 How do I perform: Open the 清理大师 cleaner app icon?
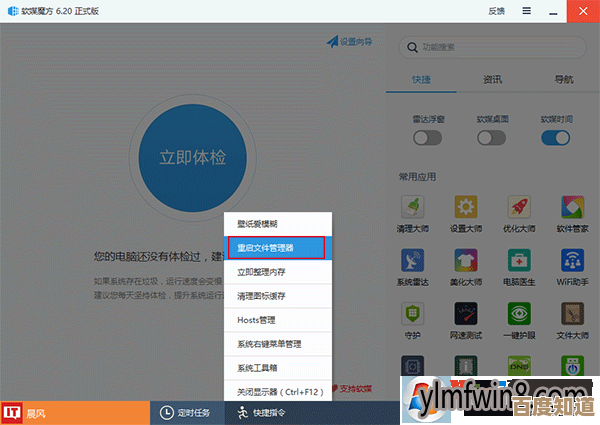413,208
